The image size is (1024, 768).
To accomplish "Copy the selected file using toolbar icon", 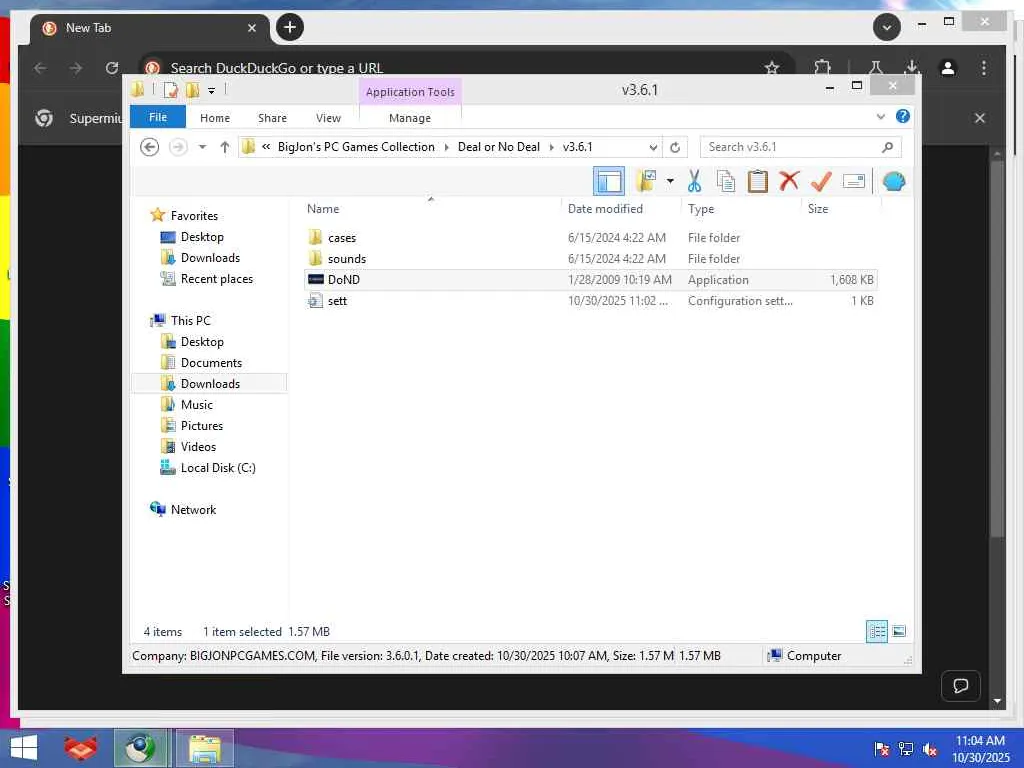I will tap(726, 181).
